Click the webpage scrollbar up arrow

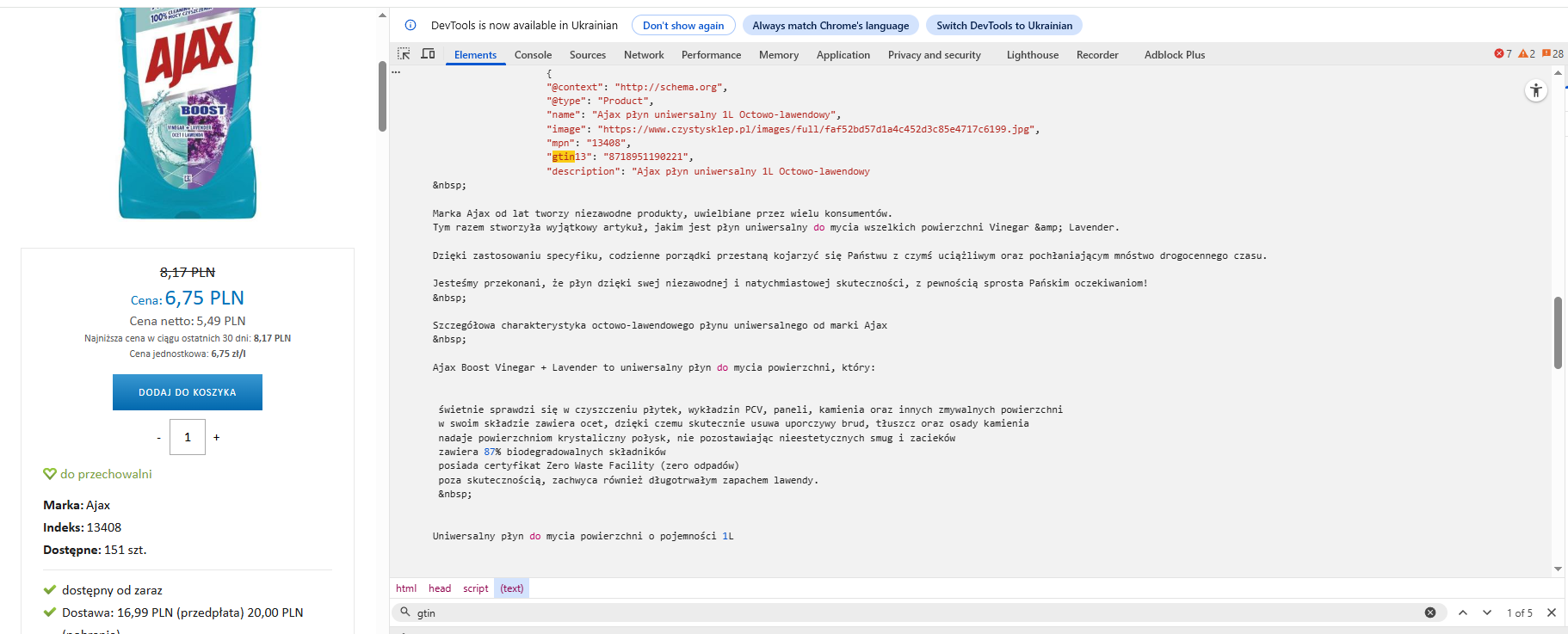(382, 15)
